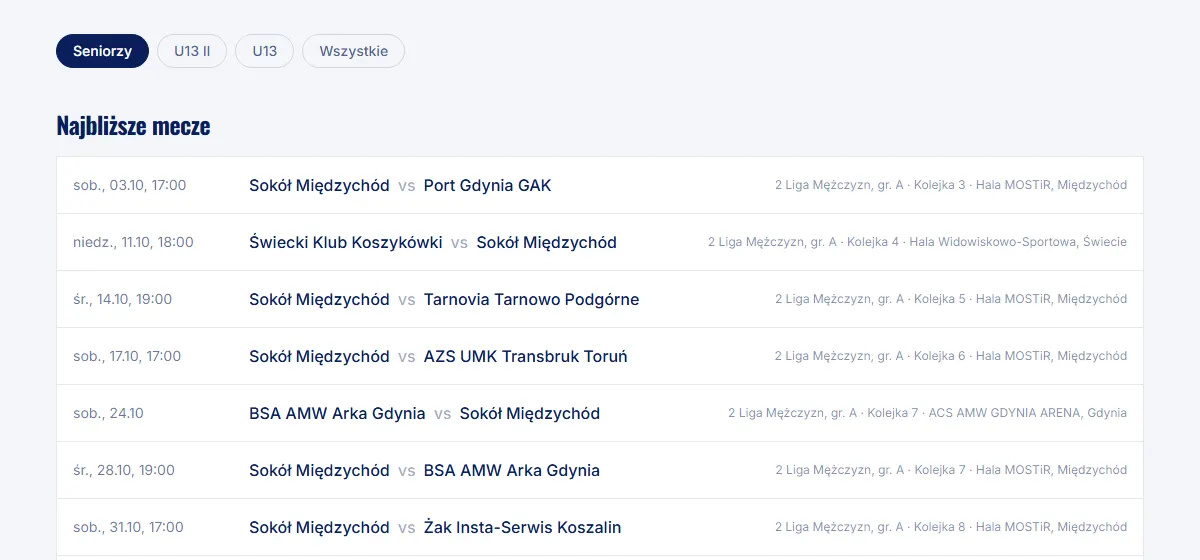Switch to the U13 filter
The width and height of the screenshot is (1200, 560).
265,51
